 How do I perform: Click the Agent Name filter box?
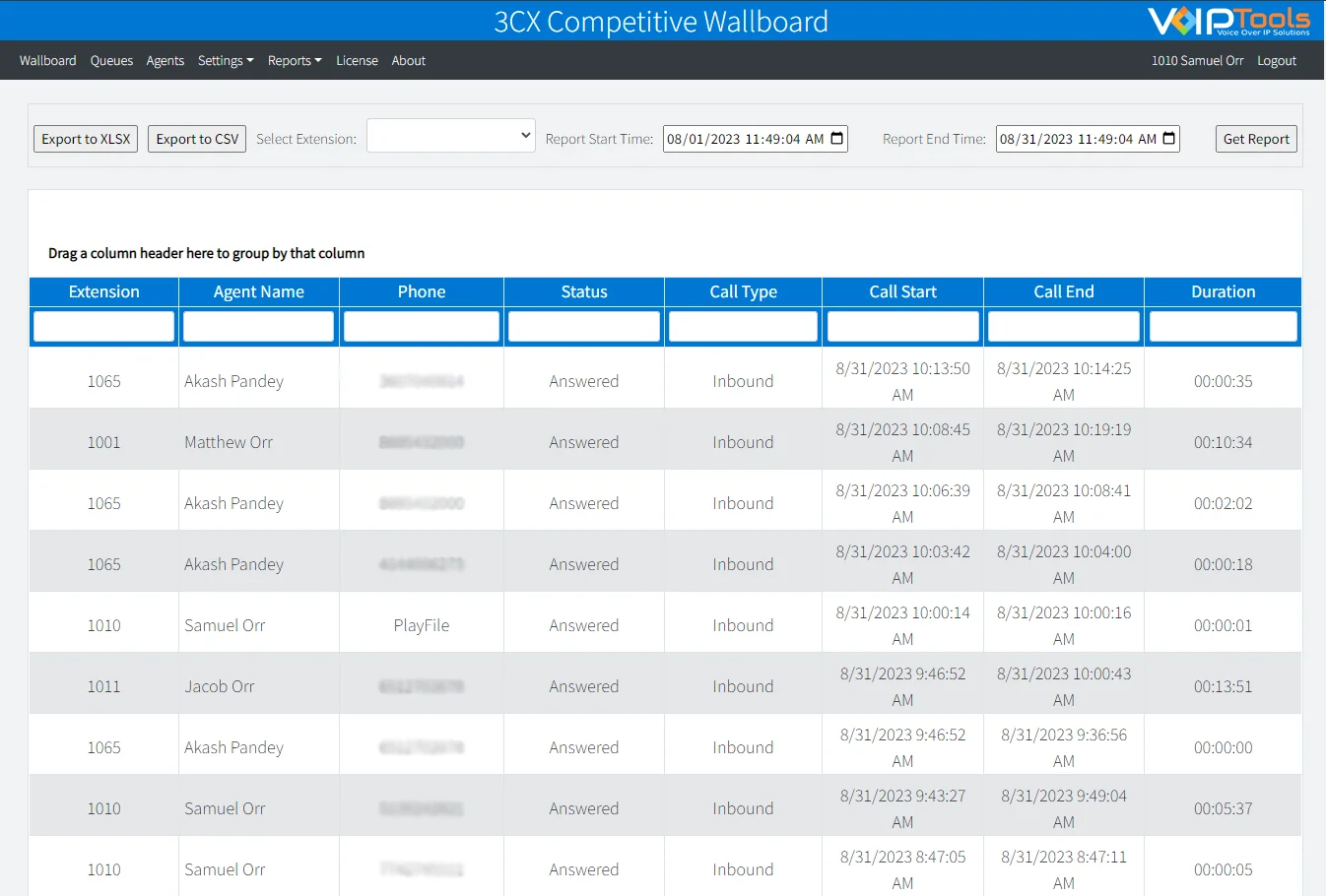pyautogui.click(x=259, y=326)
